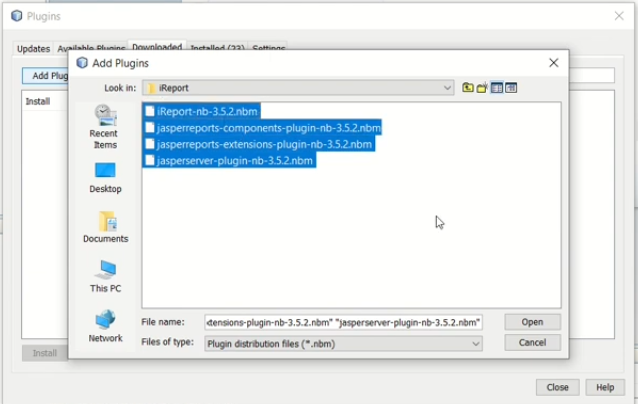Click file icon of jasperserver-plugin nbm
Viewport: 638px width, 404px height.
[150, 160]
